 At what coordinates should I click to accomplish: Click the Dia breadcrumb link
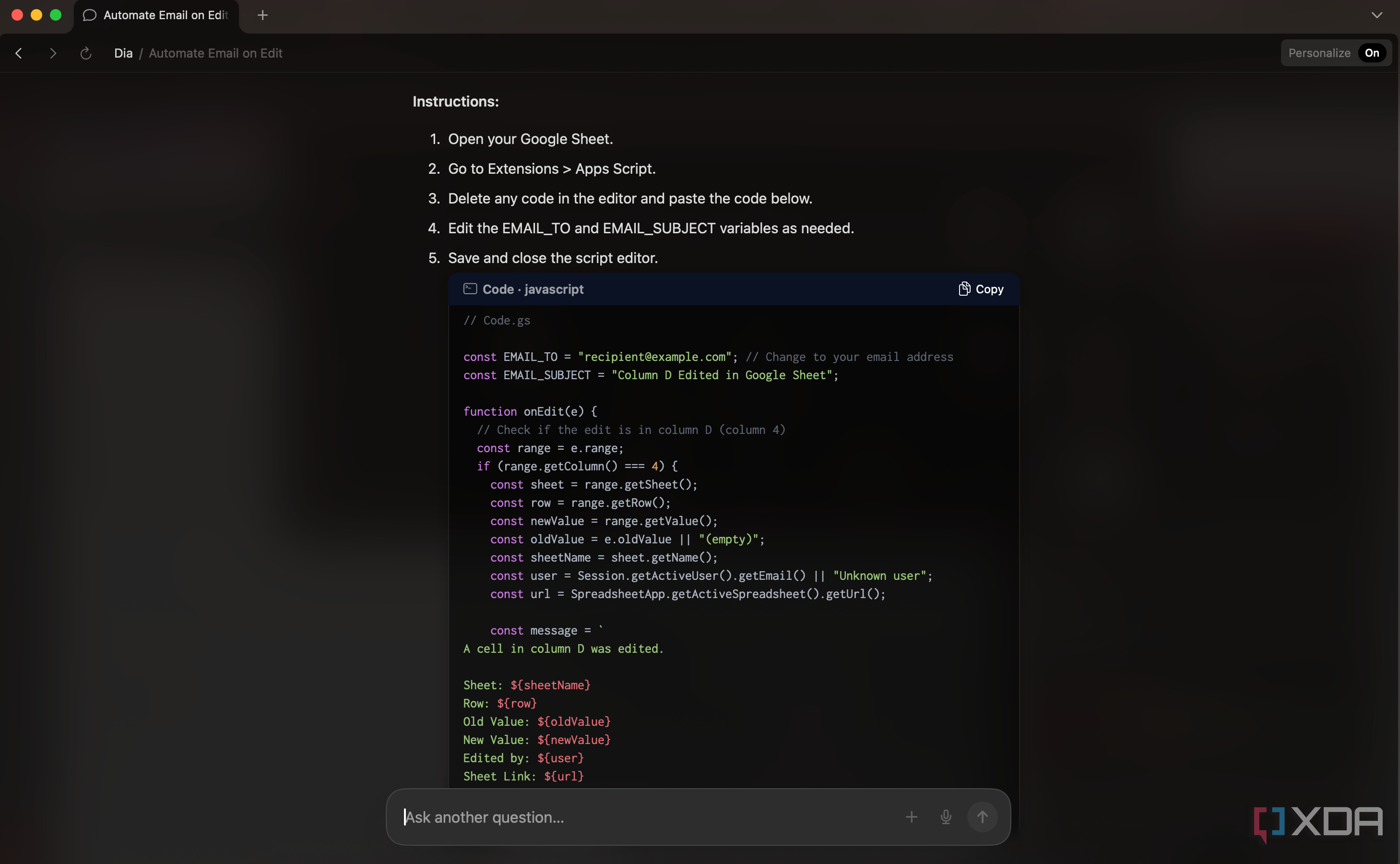123,53
